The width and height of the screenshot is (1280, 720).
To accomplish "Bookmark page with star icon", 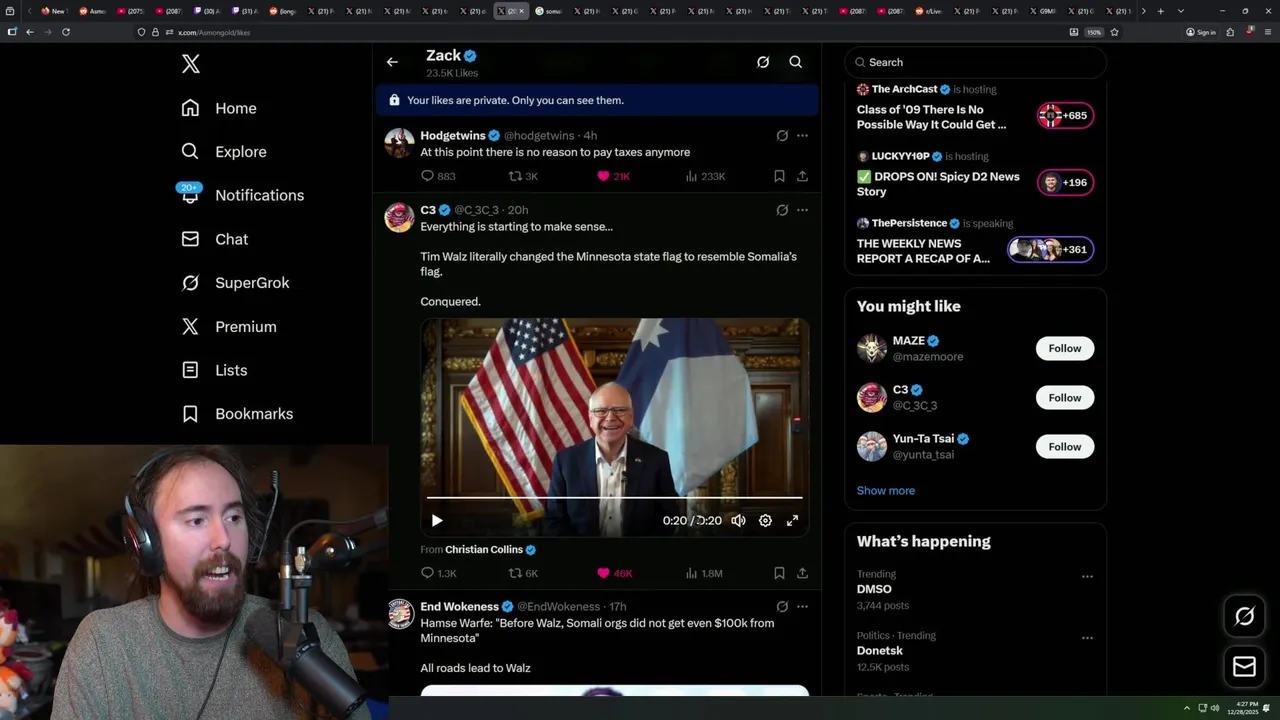I will click(x=1114, y=32).
